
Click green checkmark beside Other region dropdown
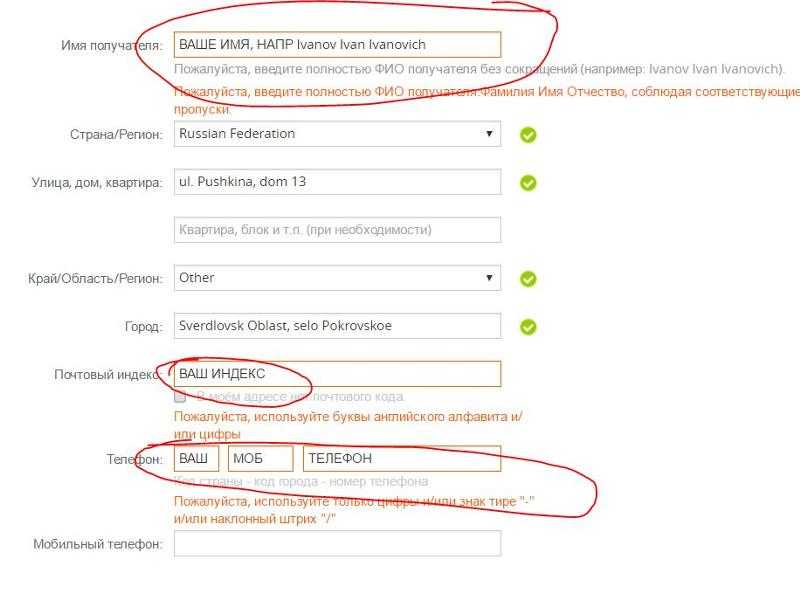(528, 279)
